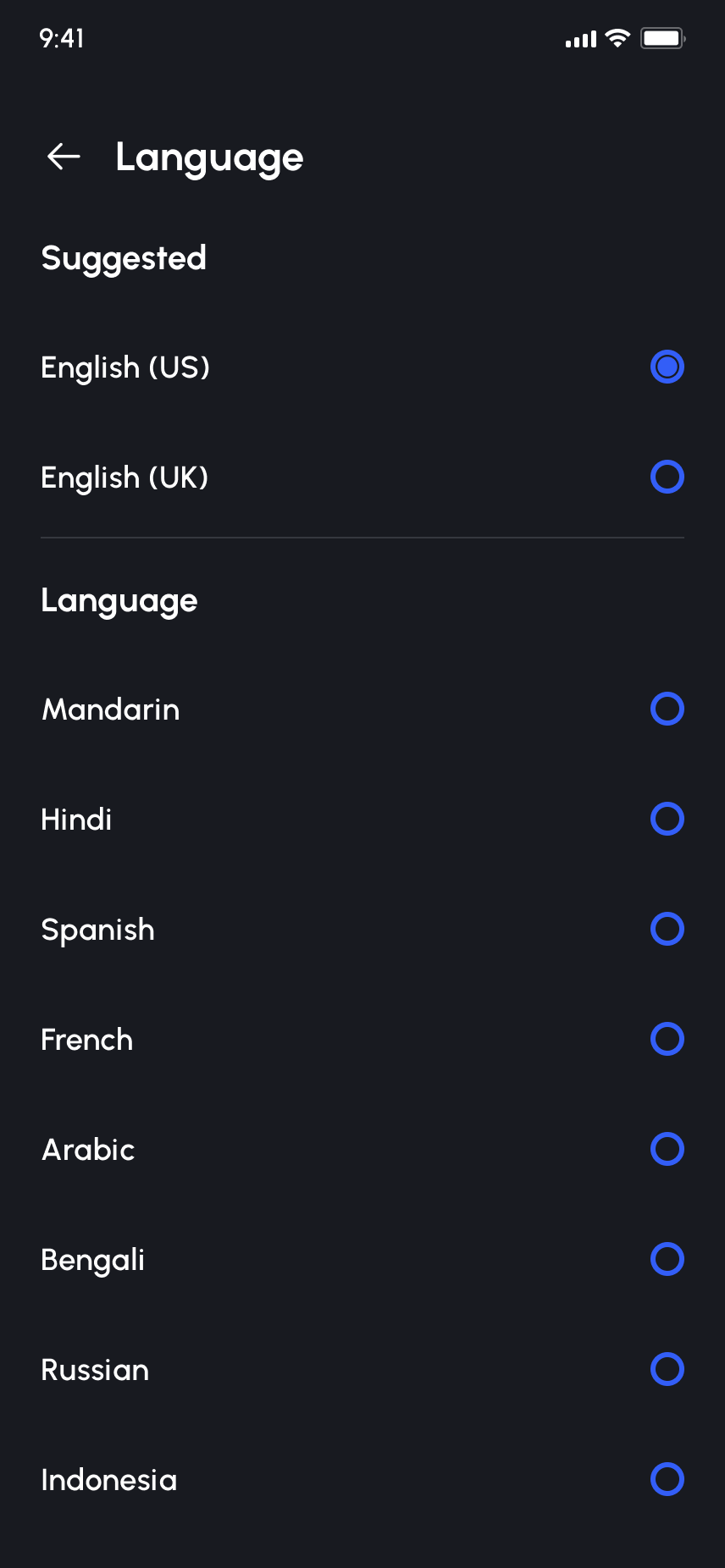
Task: Choose the Indonesia radio button
Action: [x=667, y=1480]
